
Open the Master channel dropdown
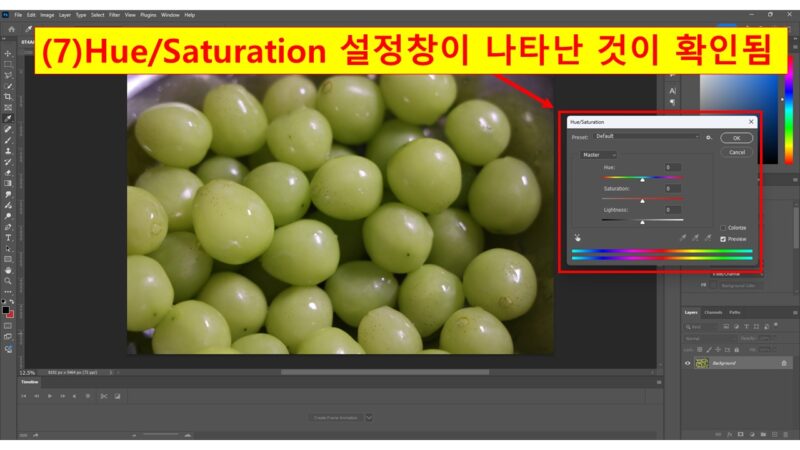(x=598, y=155)
